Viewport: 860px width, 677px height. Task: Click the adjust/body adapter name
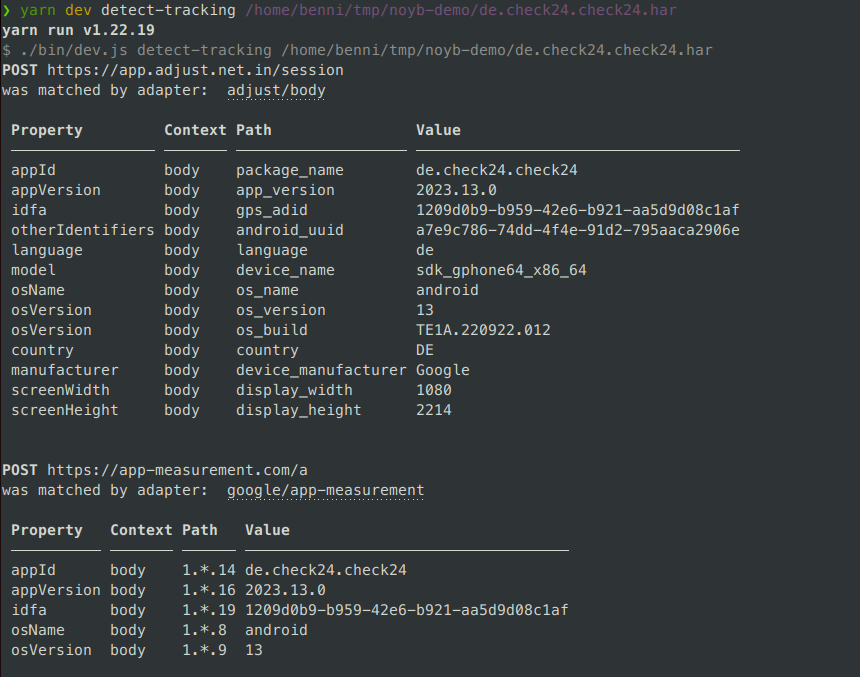point(276,90)
